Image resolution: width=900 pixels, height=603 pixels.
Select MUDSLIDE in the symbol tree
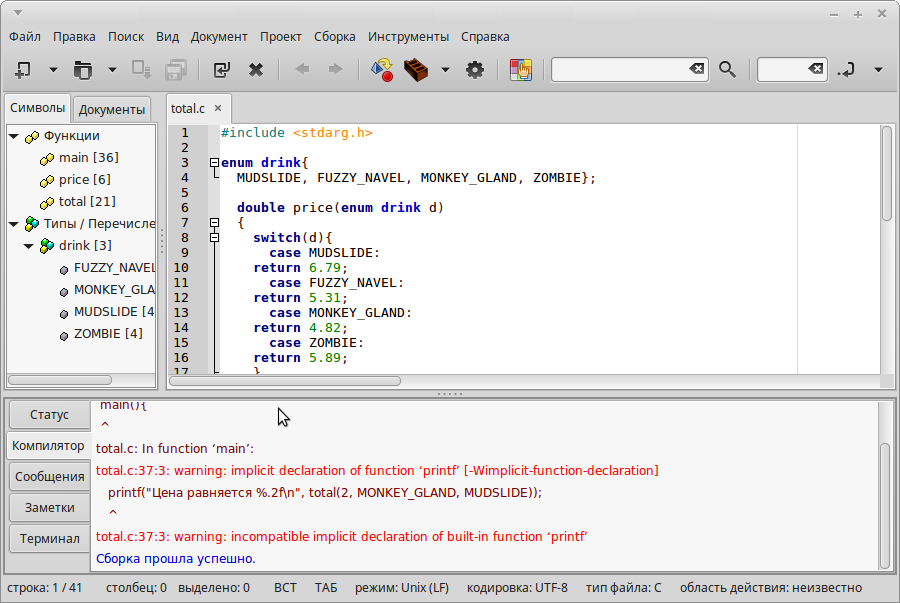point(114,312)
